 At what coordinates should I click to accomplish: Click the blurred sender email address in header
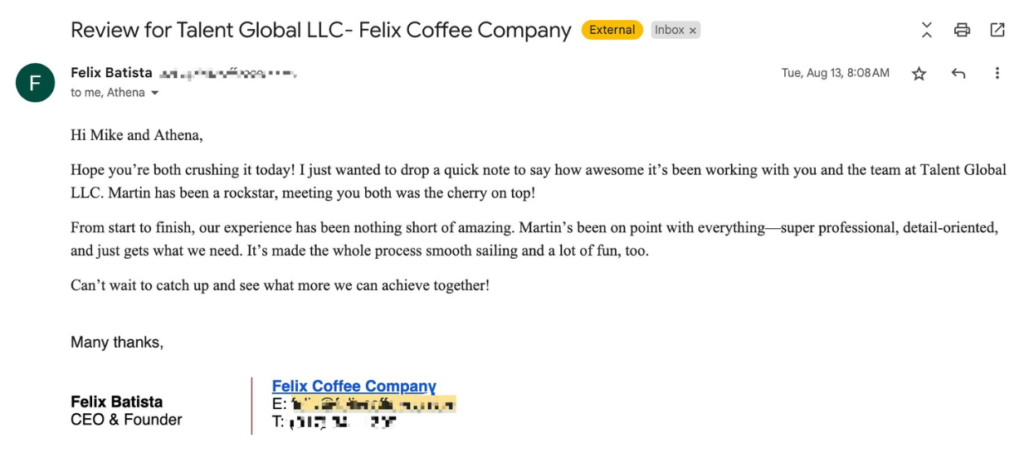(x=228, y=74)
